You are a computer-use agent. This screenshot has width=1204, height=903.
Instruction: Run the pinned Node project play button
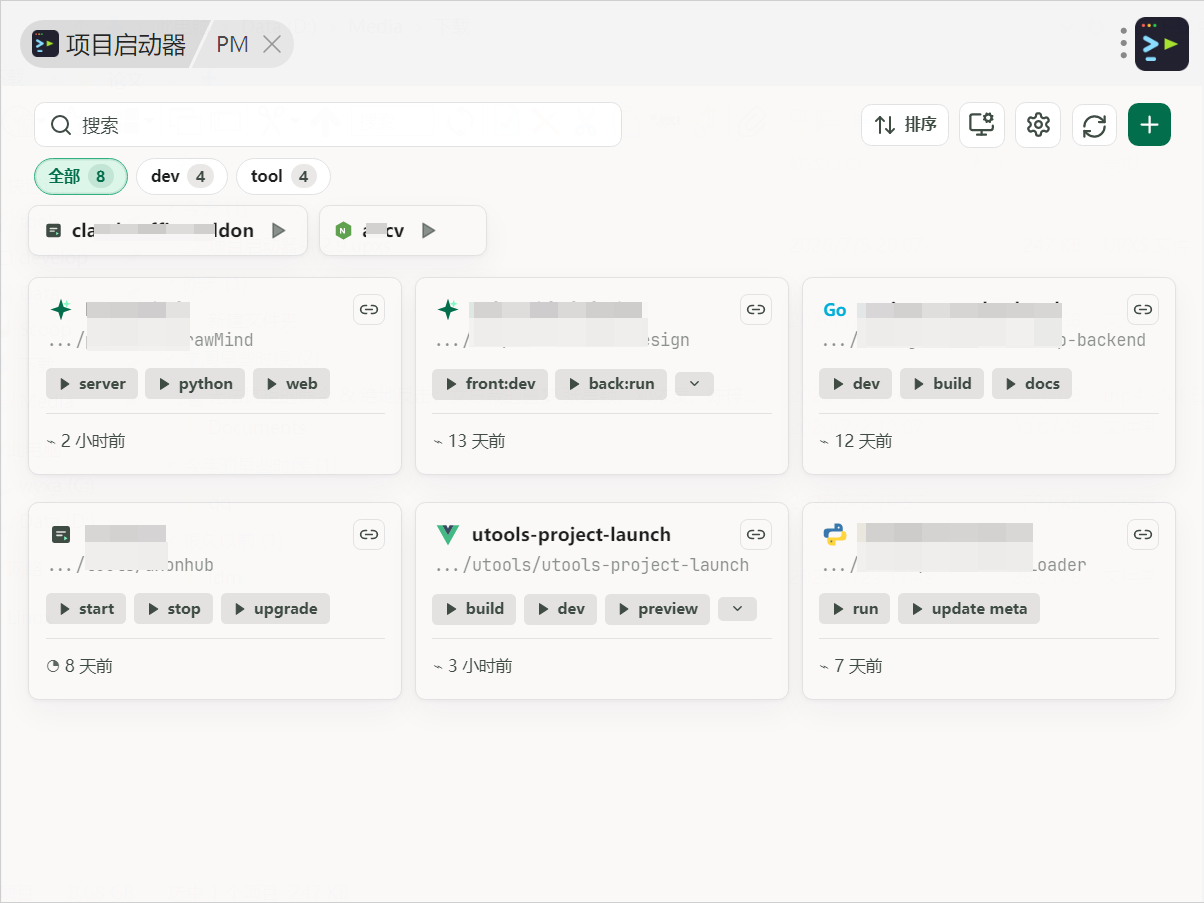429,231
